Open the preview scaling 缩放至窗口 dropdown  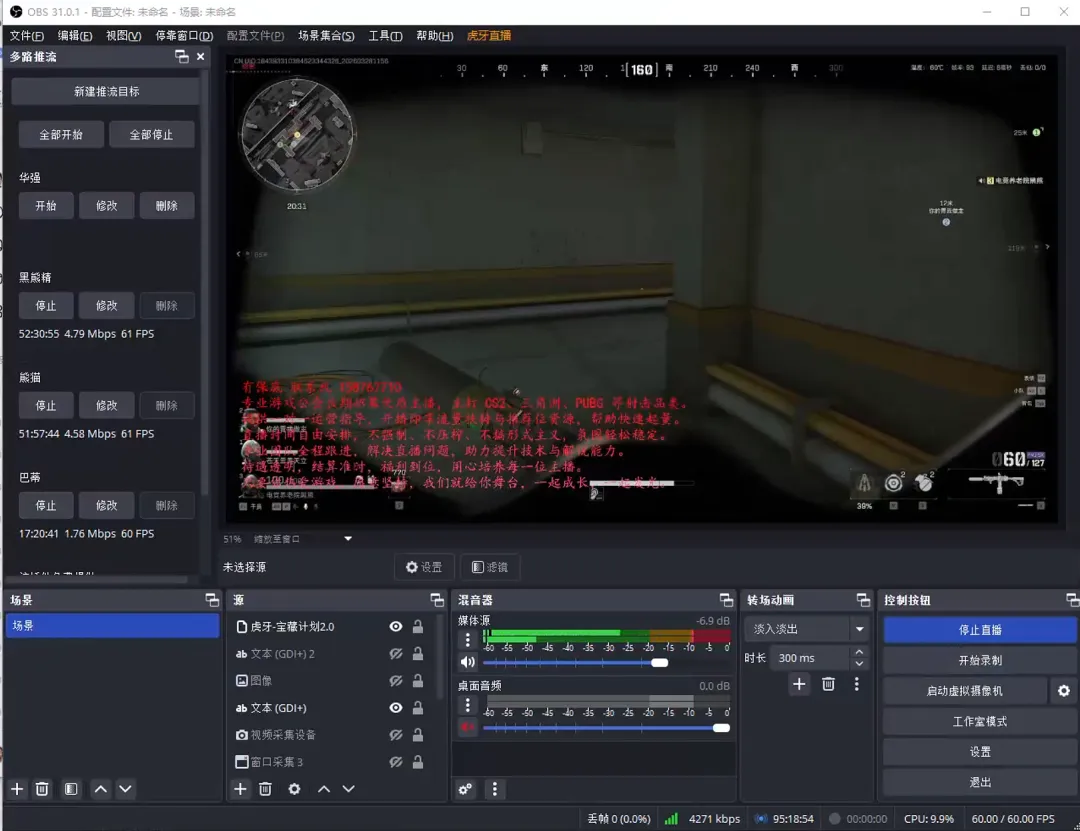point(304,539)
